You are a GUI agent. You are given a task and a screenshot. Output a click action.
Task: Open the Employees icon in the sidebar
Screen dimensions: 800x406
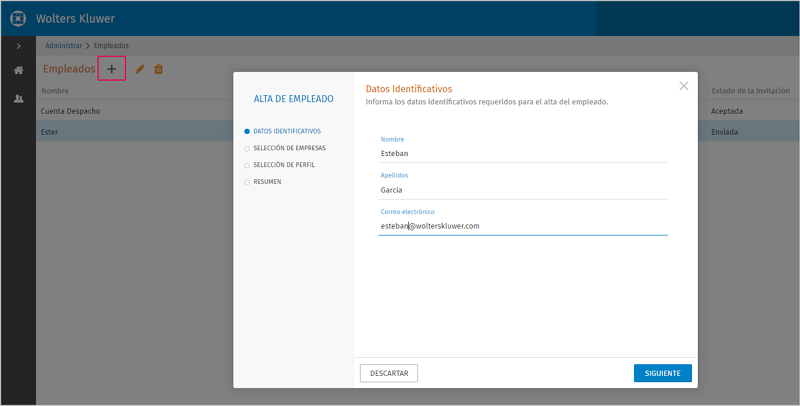(x=18, y=99)
